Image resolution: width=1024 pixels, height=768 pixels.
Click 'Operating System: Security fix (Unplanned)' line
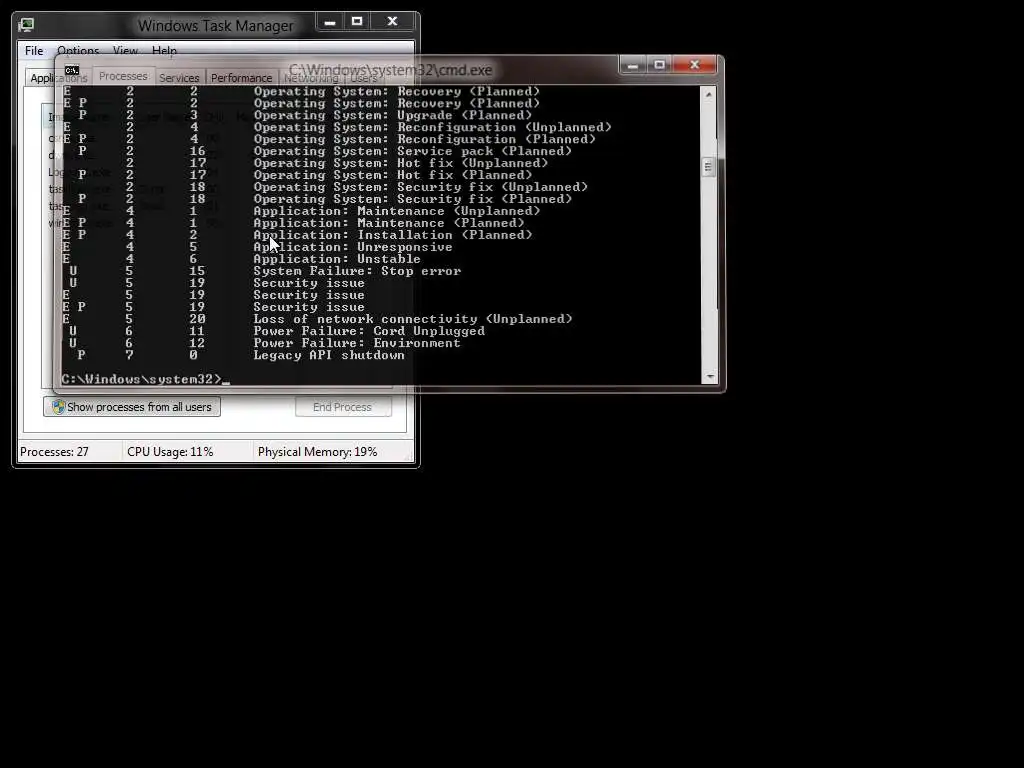tap(421, 187)
